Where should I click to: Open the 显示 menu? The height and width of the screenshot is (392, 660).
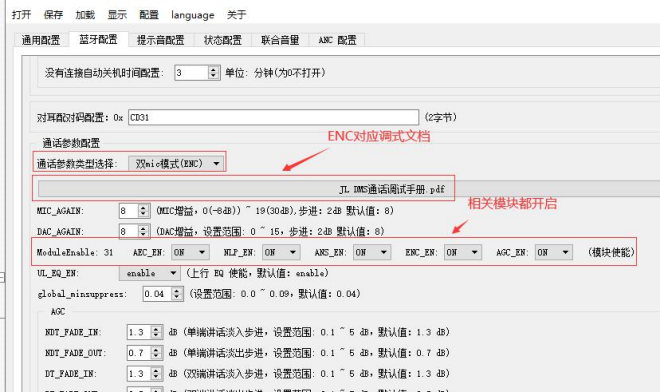click(x=117, y=15)
